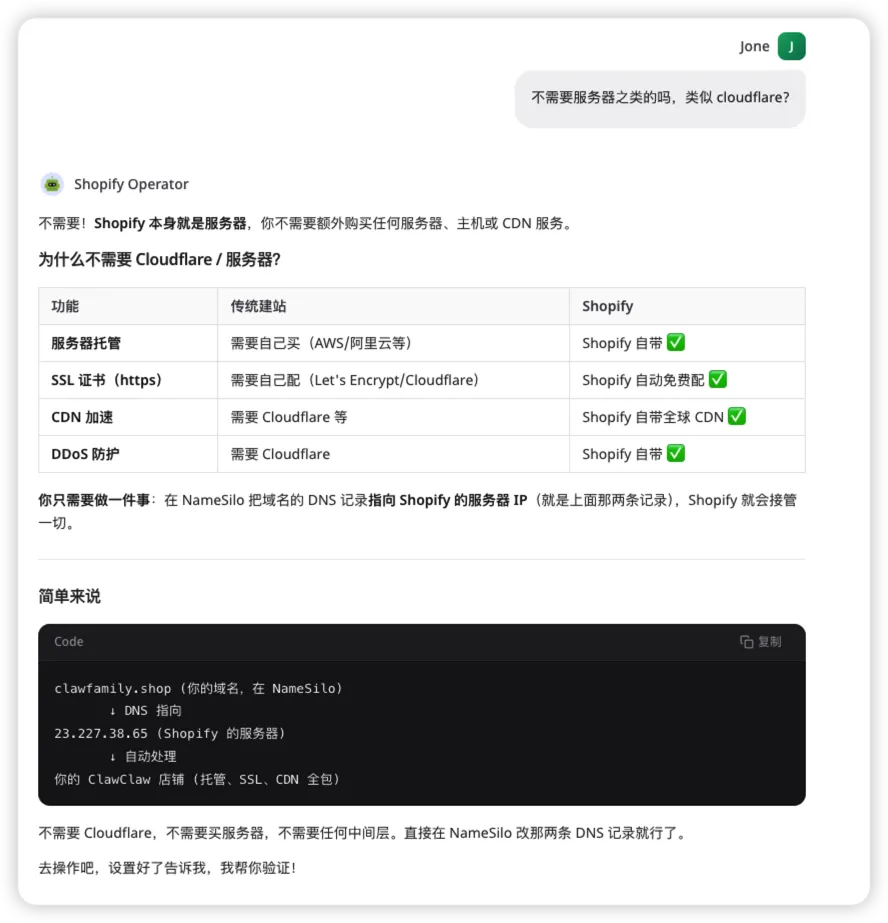This screenshot has height=923, width=888.
Task: Click the Code label on the code block
Action: tap(69, 642)
